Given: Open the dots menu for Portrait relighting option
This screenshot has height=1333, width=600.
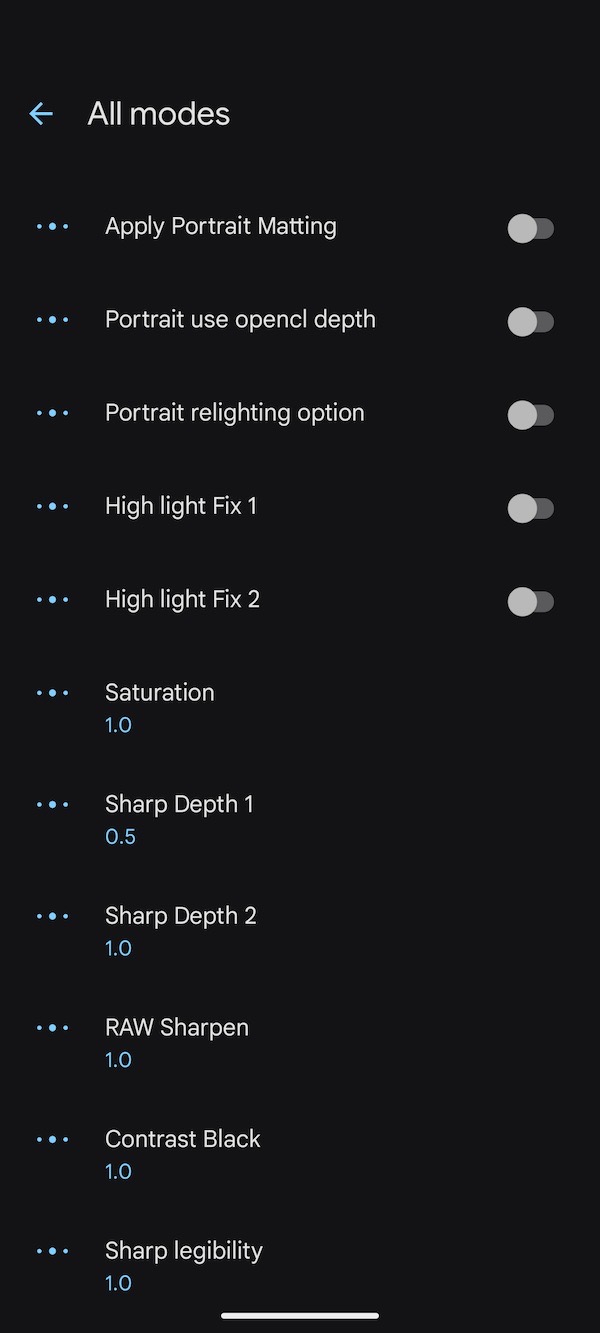Looking at the screenshot, I should click(52, 413).
